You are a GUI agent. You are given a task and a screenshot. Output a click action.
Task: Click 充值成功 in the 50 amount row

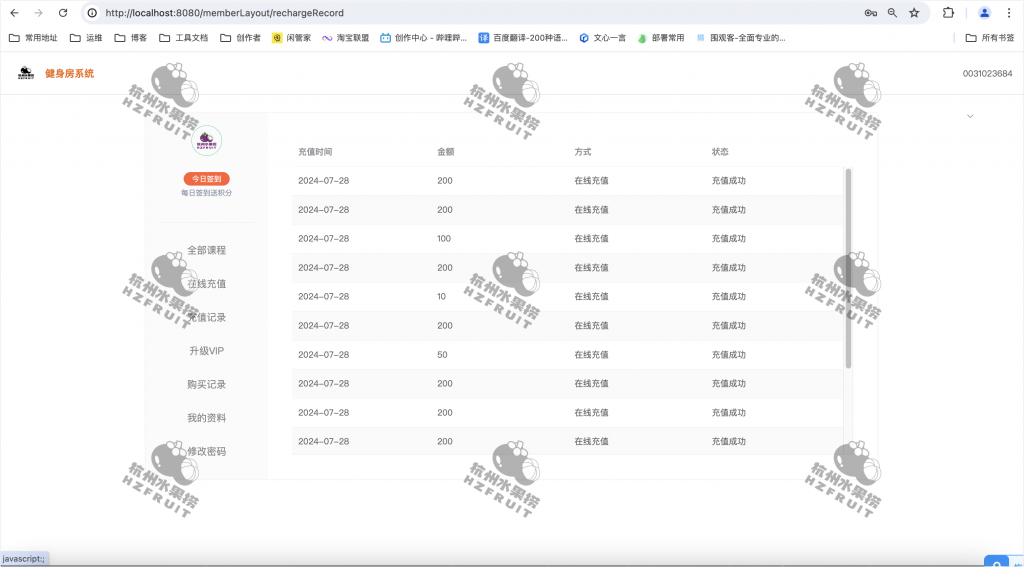(x=728, y=355)
